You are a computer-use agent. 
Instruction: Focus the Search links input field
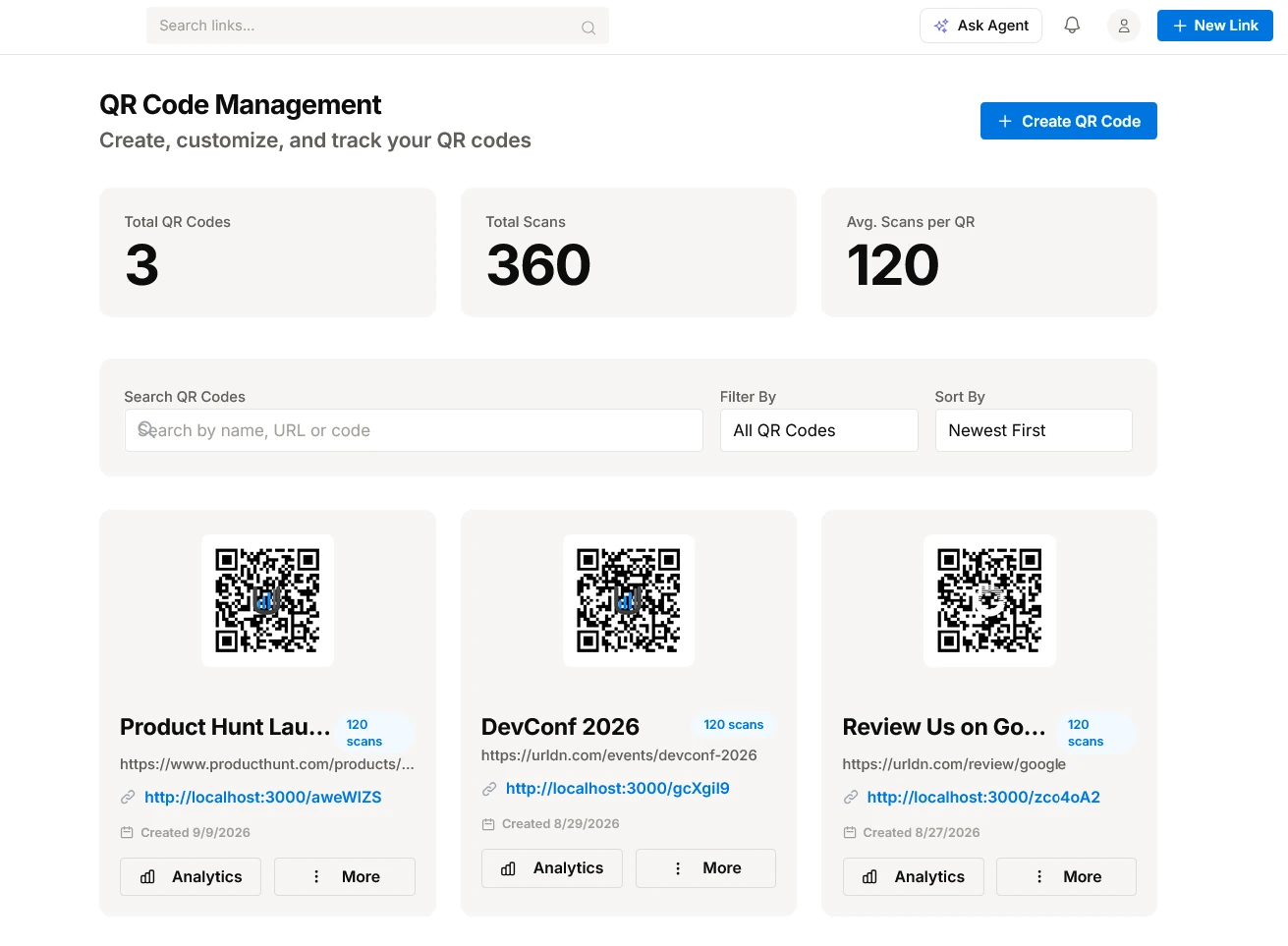tap(377, 26)
